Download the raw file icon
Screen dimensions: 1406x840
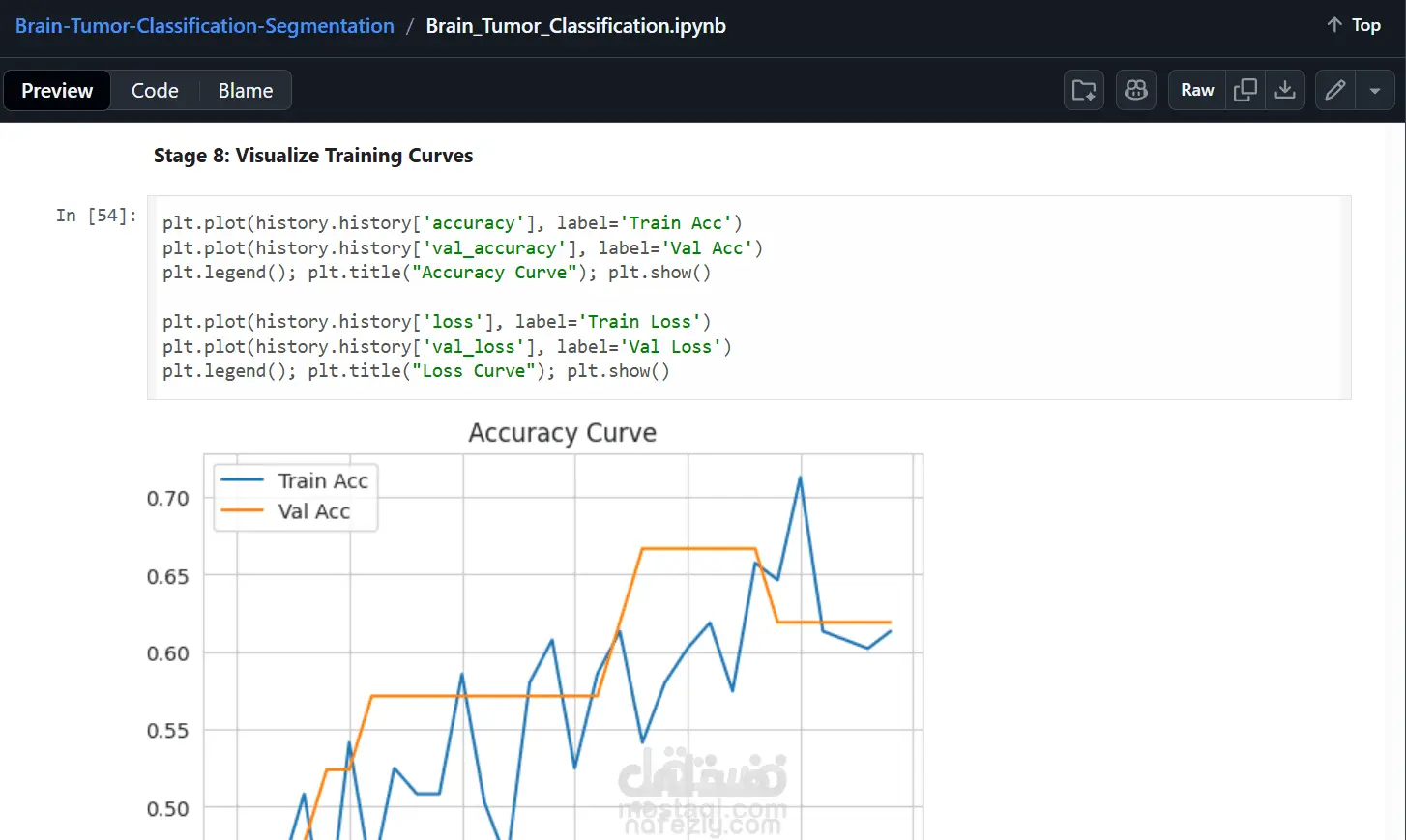coord(1285,90)
